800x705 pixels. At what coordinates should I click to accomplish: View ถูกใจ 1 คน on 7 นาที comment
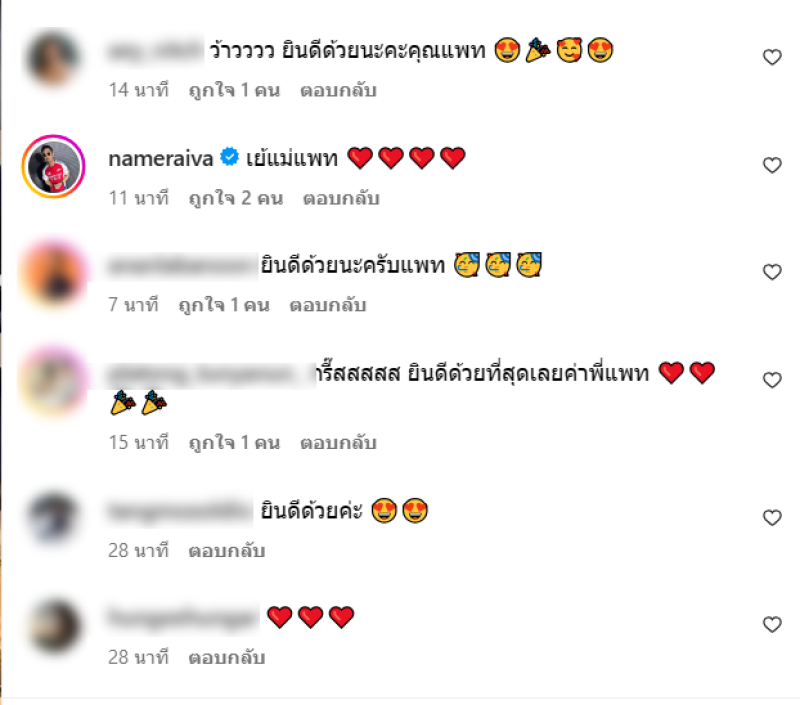224,305
